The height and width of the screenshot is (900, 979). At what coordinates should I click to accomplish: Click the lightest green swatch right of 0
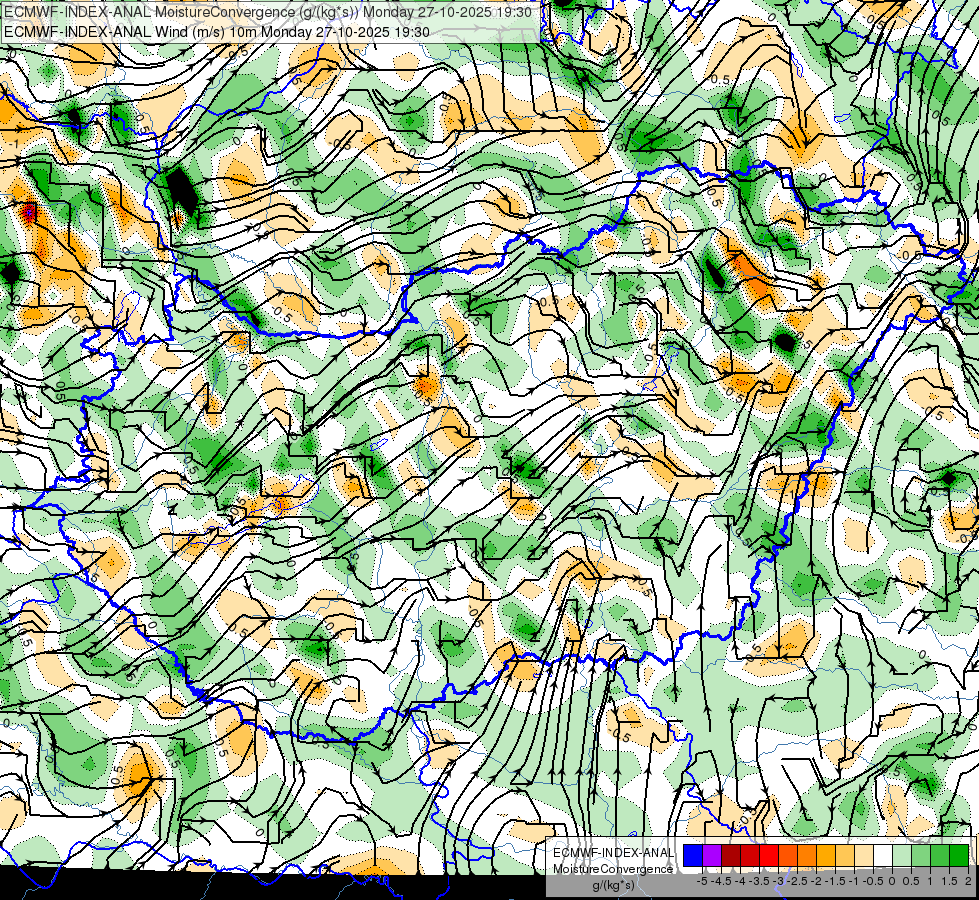point(901,855)
